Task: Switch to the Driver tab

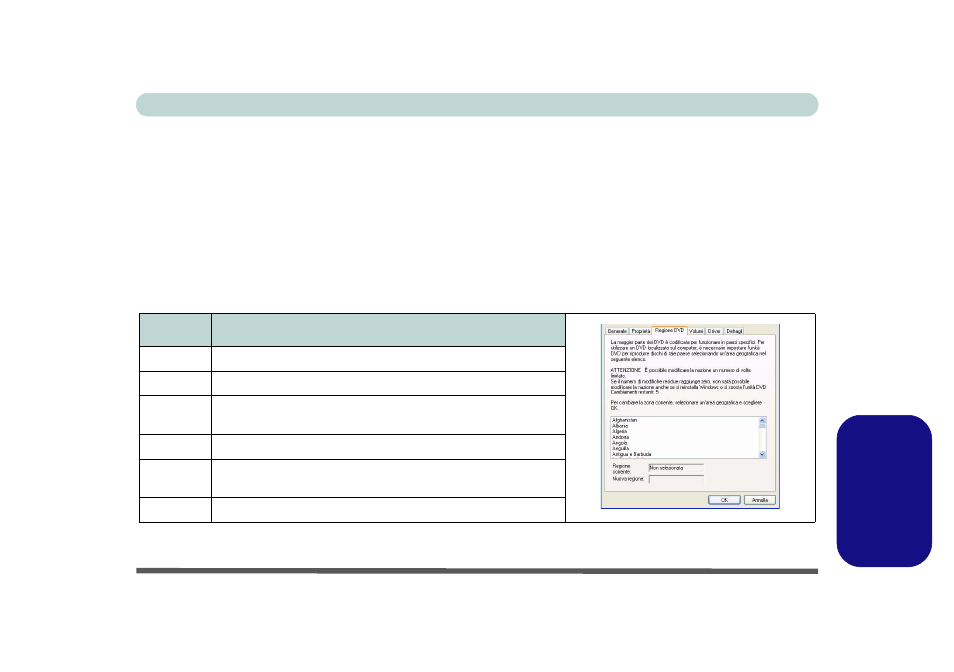Action: pos(714,331)
